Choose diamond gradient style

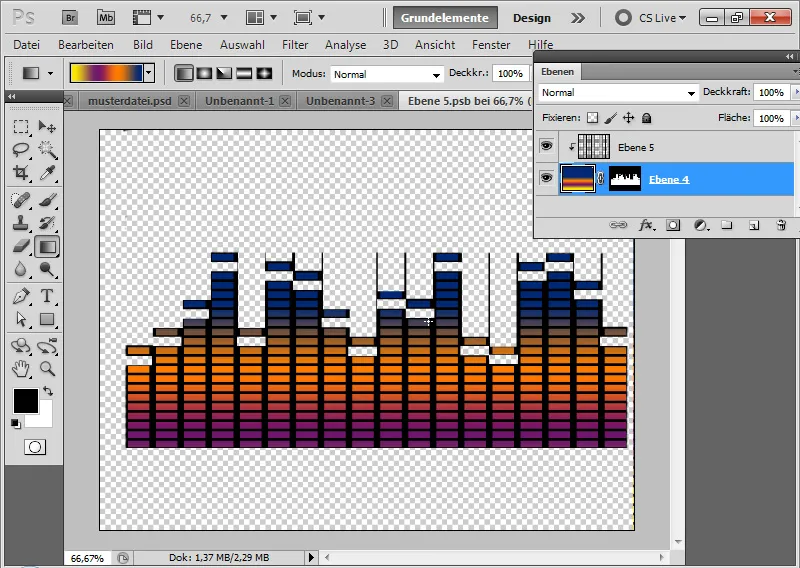(x=264, y=73)
